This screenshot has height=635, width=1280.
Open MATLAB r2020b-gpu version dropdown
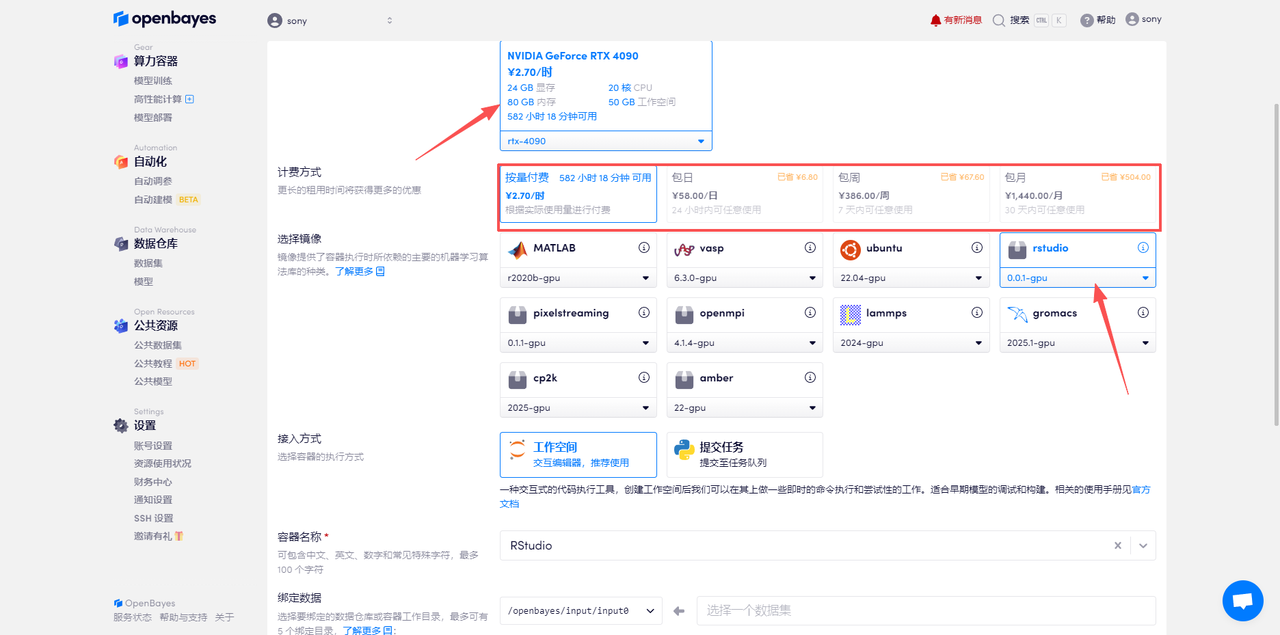[578, 277]
